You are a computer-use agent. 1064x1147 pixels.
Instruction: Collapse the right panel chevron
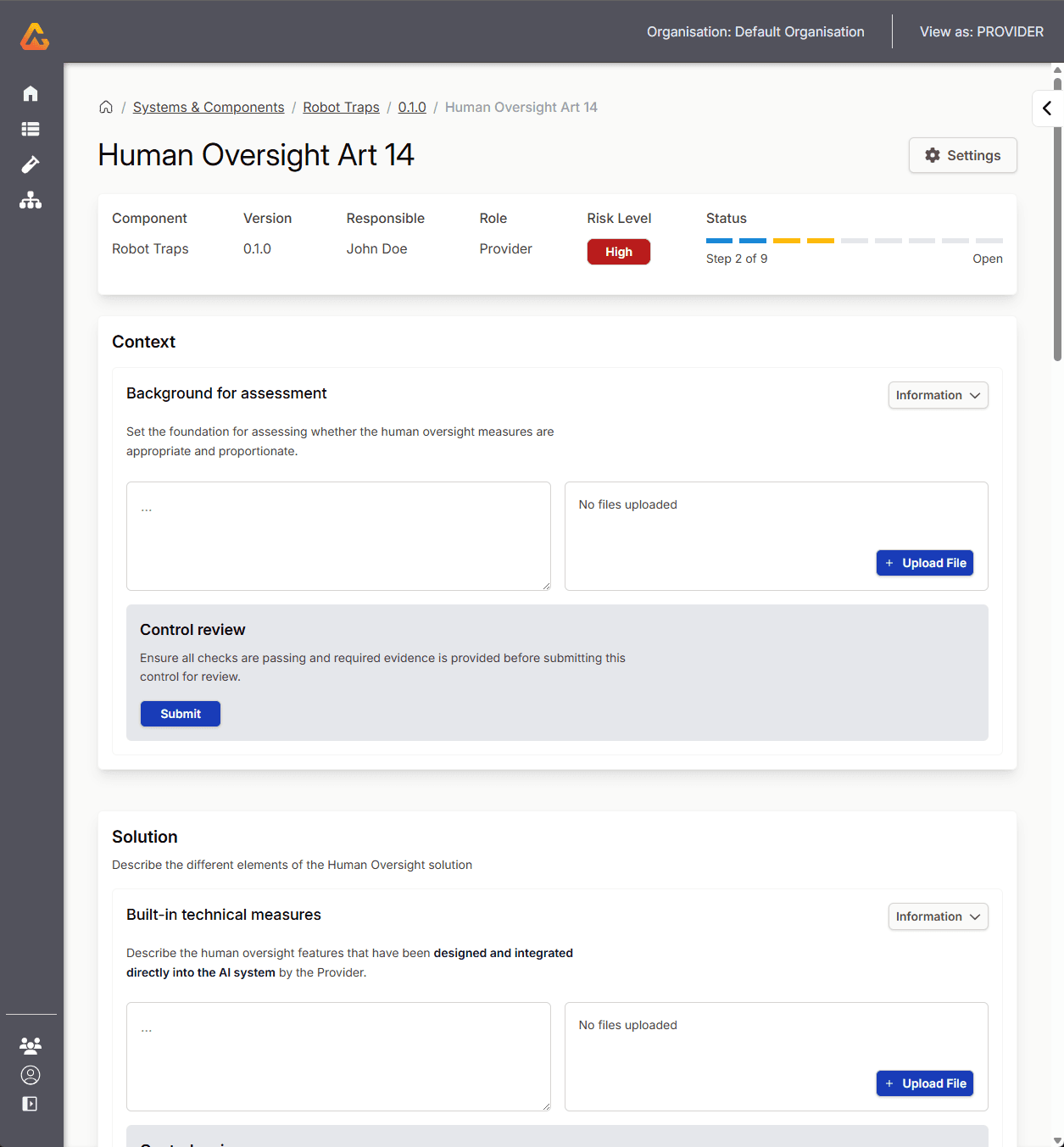click(1047, 109)
